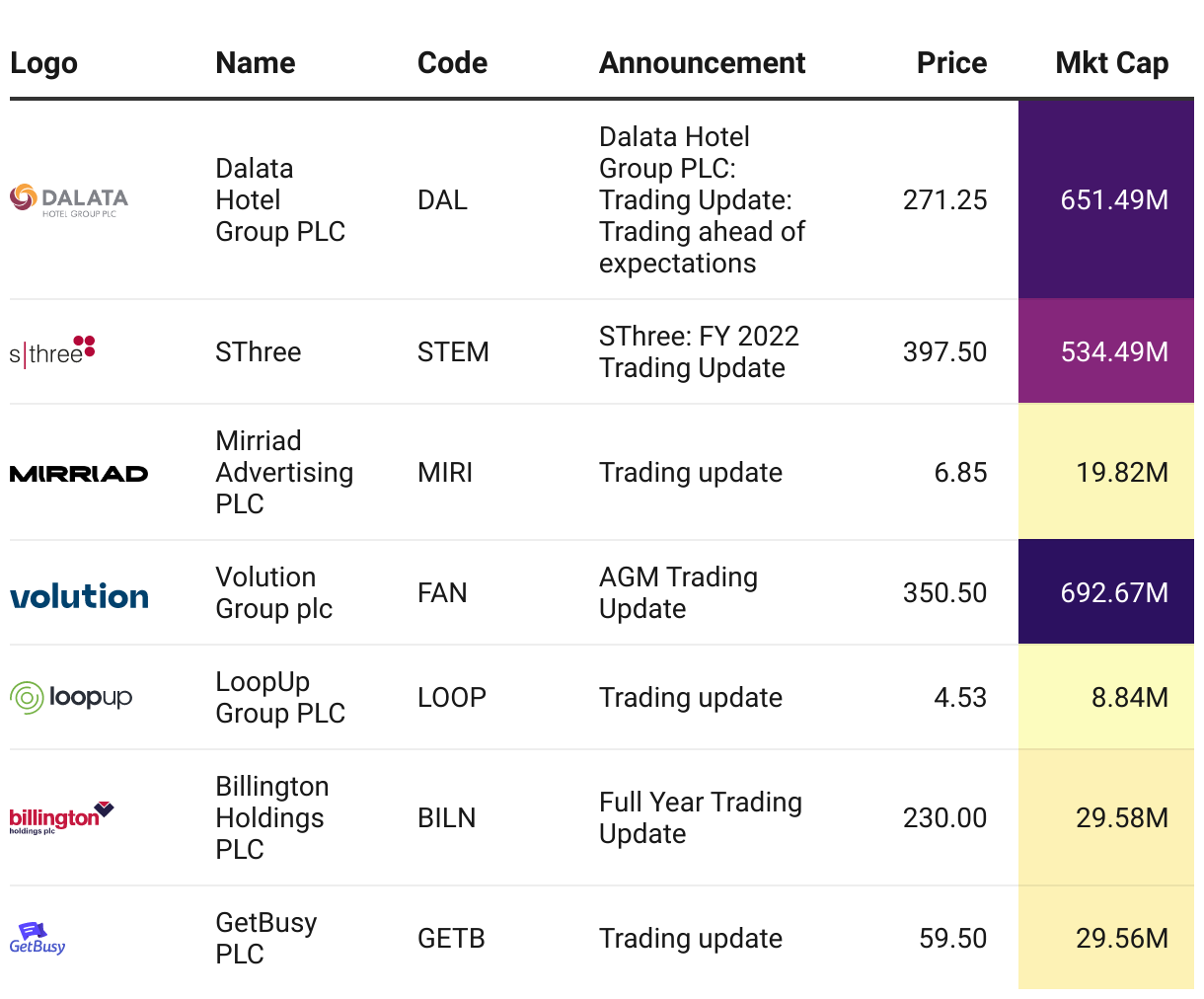1204x999 pixels.
Task: Open the Volution logo
Action: pyautogui.click(x=79, y=595)
